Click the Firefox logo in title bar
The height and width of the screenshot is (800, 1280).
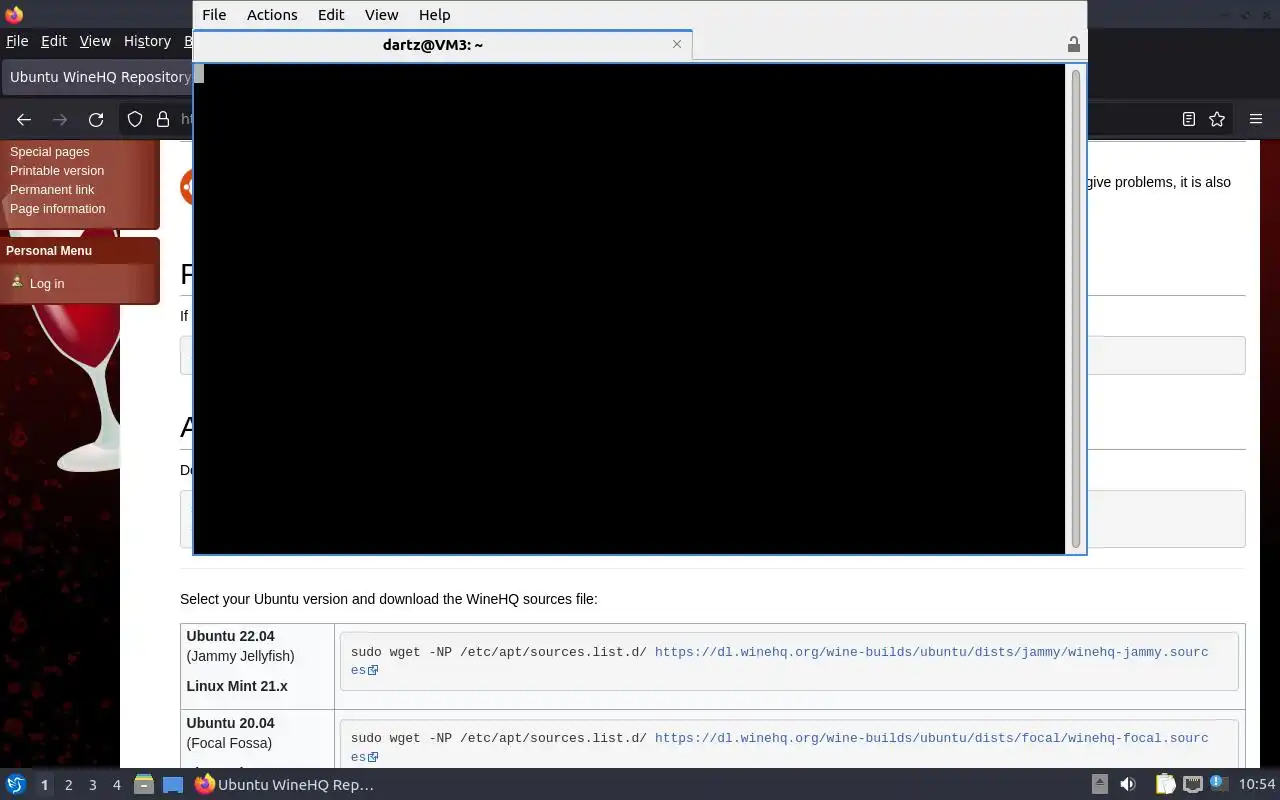tap(13, 14)
